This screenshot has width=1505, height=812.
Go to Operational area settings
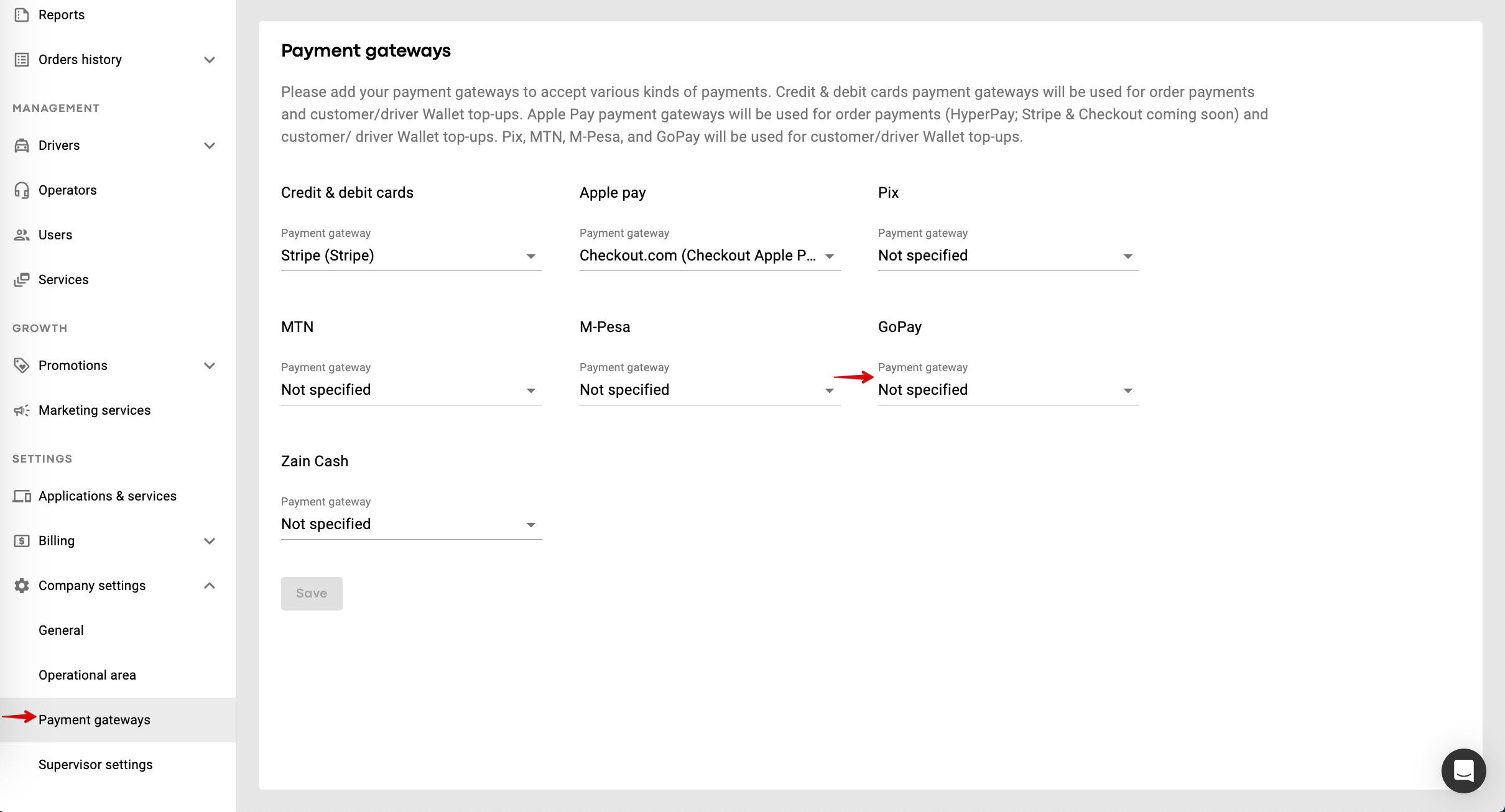click(x=87, y=675)
